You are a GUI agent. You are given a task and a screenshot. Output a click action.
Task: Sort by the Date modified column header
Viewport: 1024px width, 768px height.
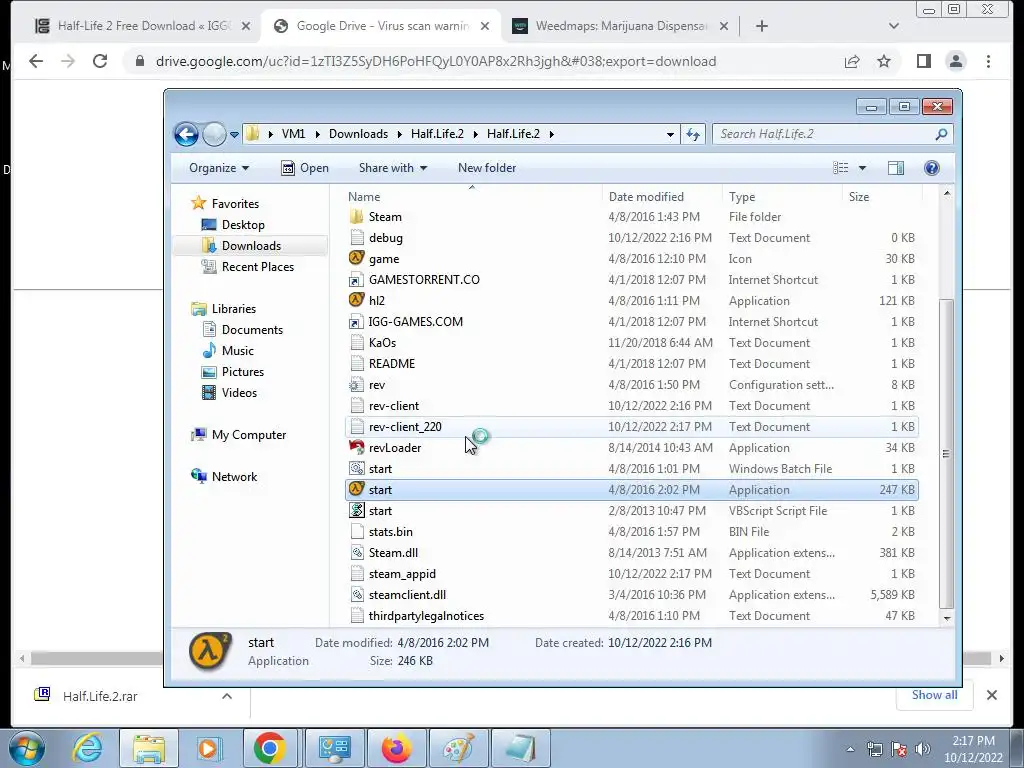click(x=646, y=197)
